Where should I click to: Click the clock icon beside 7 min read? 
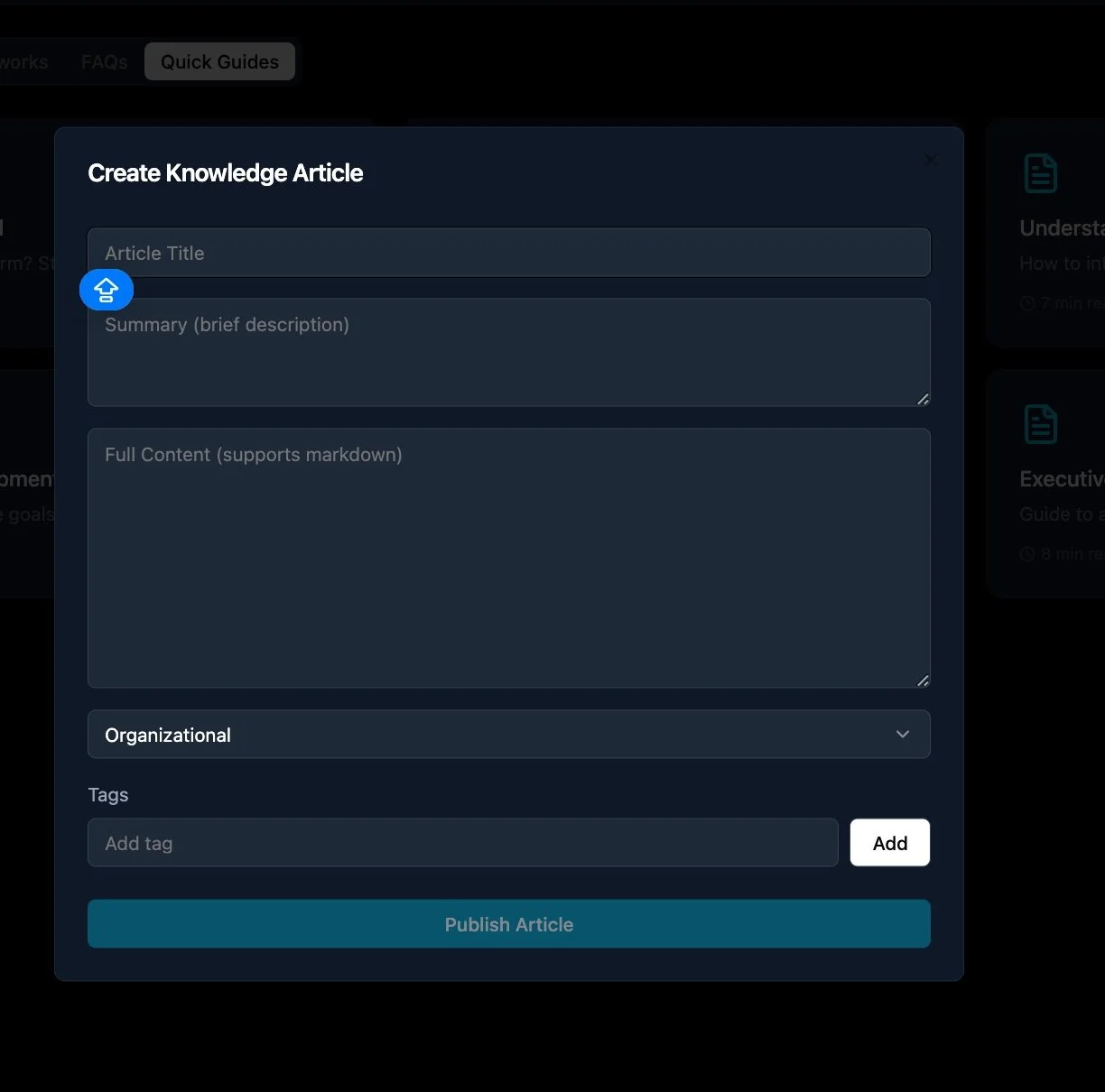coord(1027,303)
